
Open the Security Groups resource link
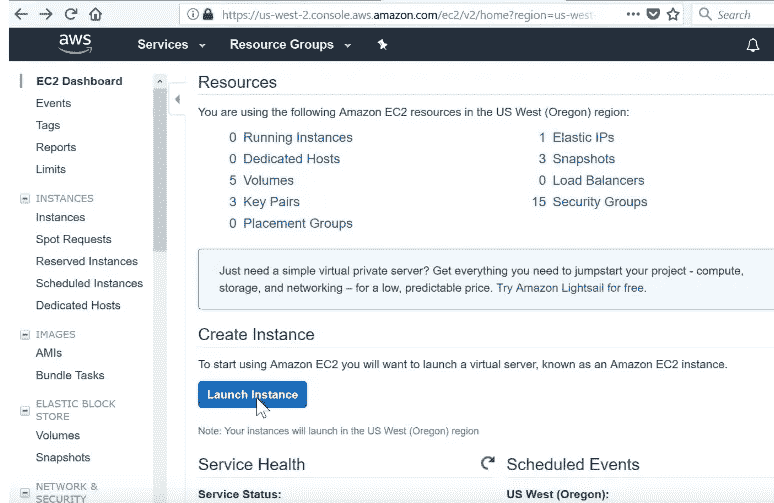click(600, 202)
